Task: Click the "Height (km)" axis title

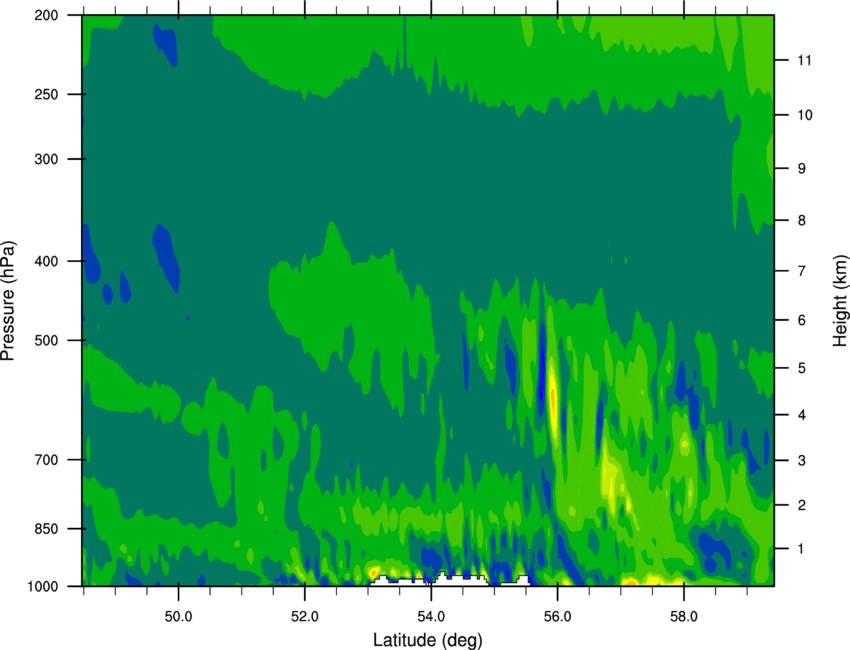Action: (840, 301)
